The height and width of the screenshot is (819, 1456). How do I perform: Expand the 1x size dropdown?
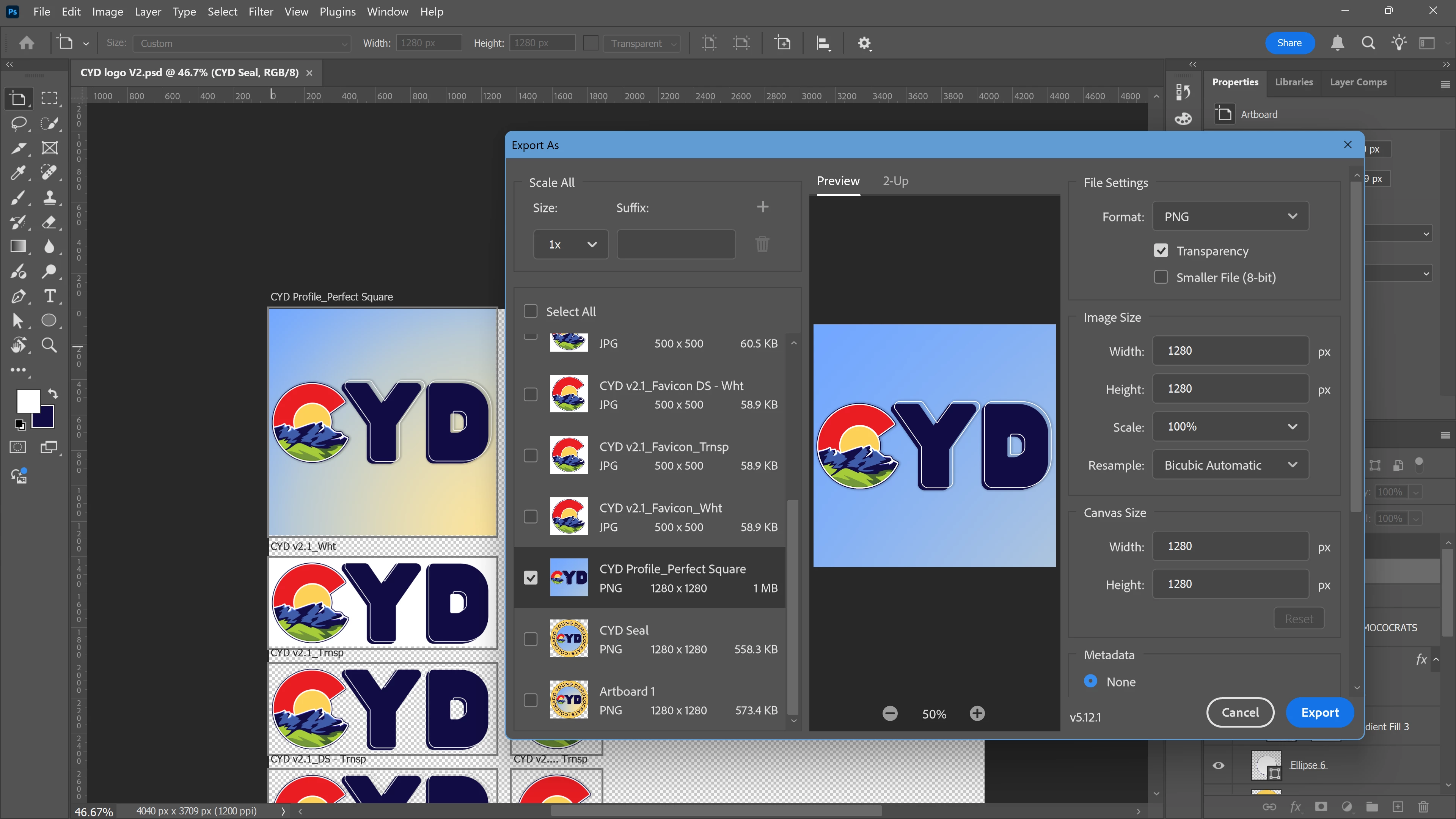click(571, 244)
